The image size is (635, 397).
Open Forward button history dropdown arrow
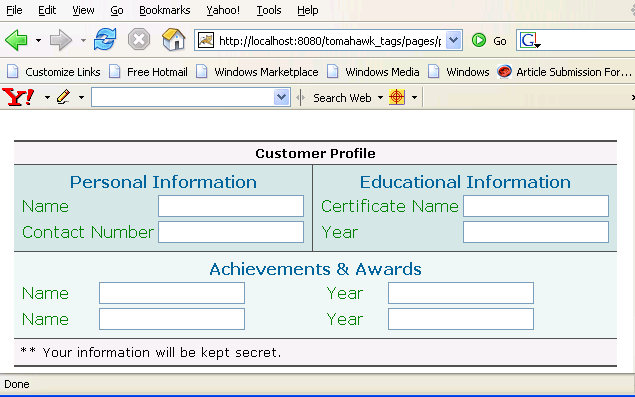[83, 40]
